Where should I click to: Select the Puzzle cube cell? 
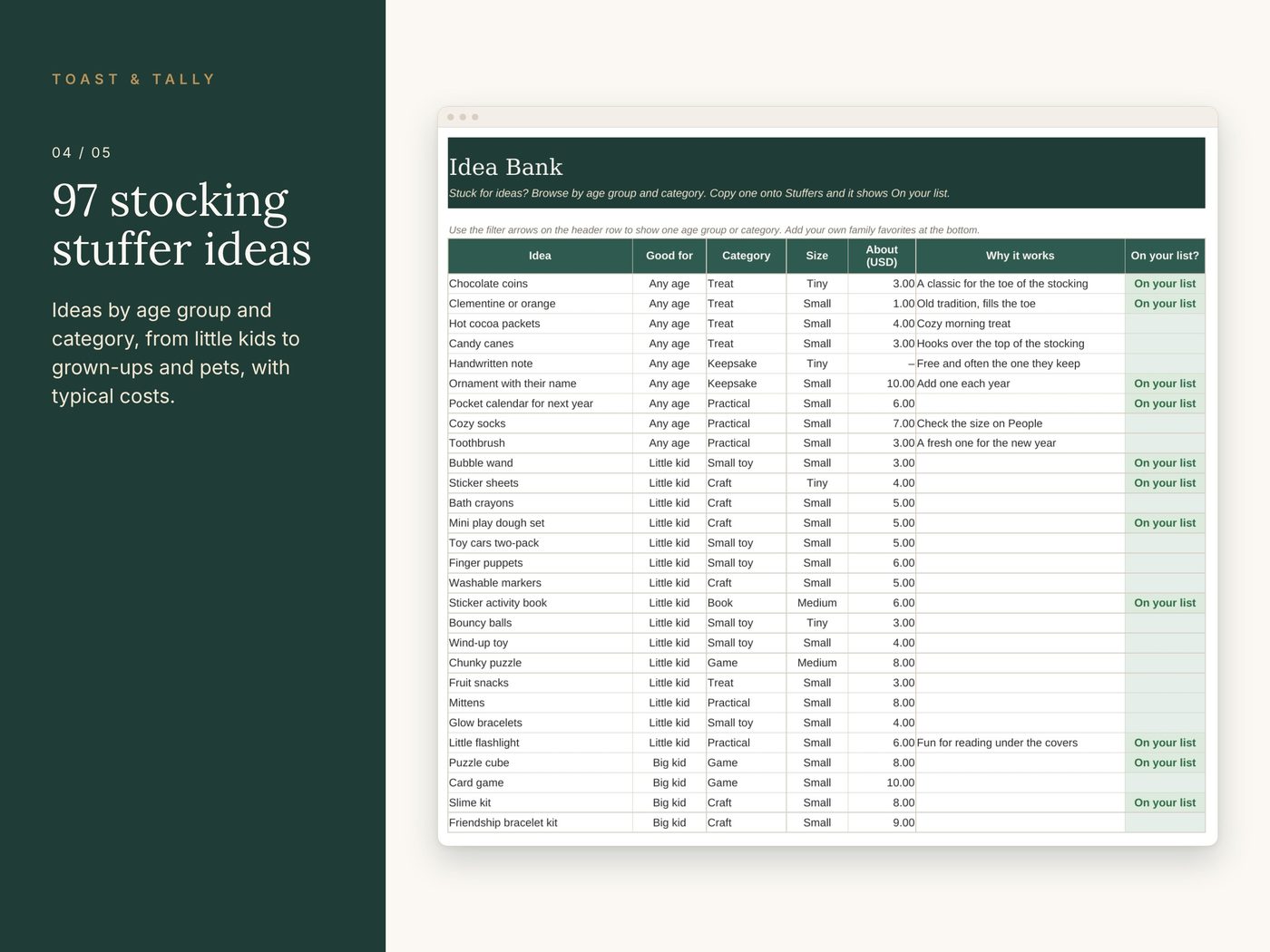pyautogui.click(x=540, y=763)
